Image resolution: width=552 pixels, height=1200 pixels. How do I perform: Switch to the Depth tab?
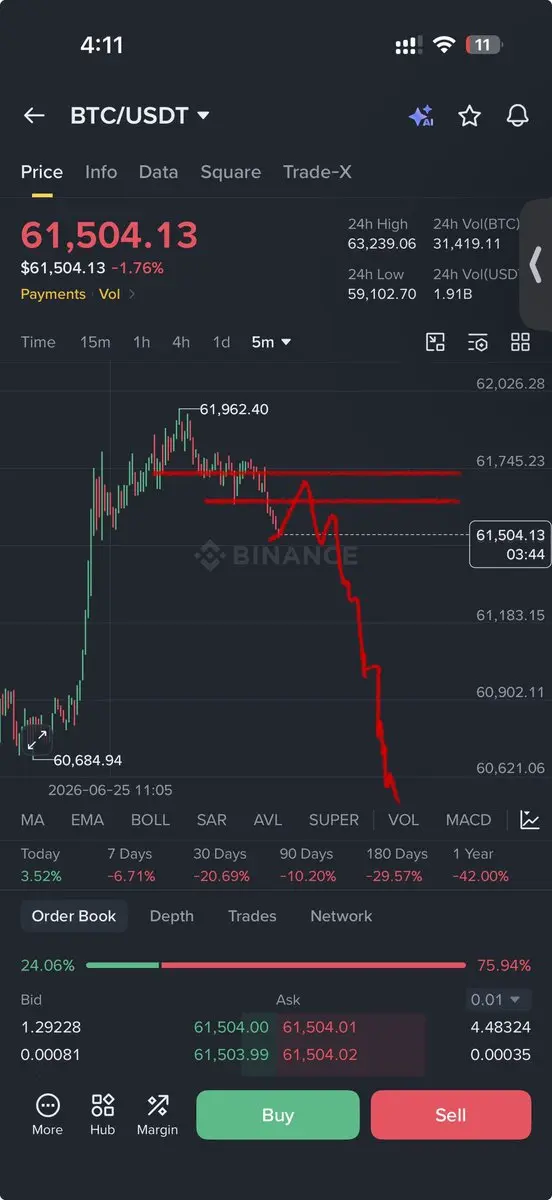click(172, 916)
